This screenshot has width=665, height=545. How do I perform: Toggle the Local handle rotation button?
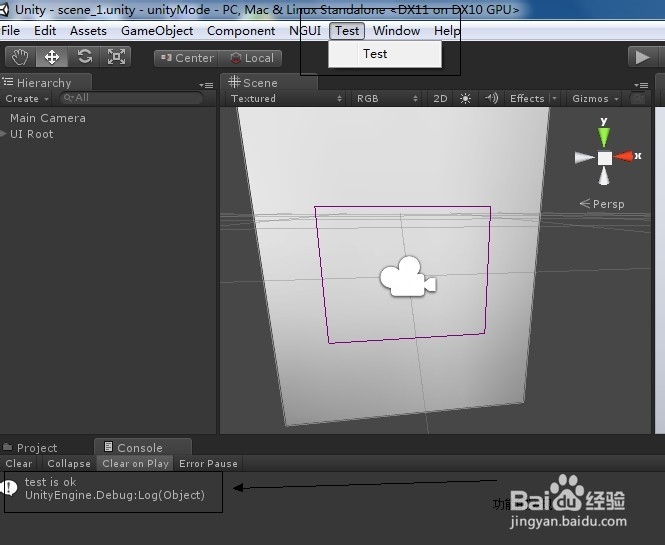pos(251,58)
